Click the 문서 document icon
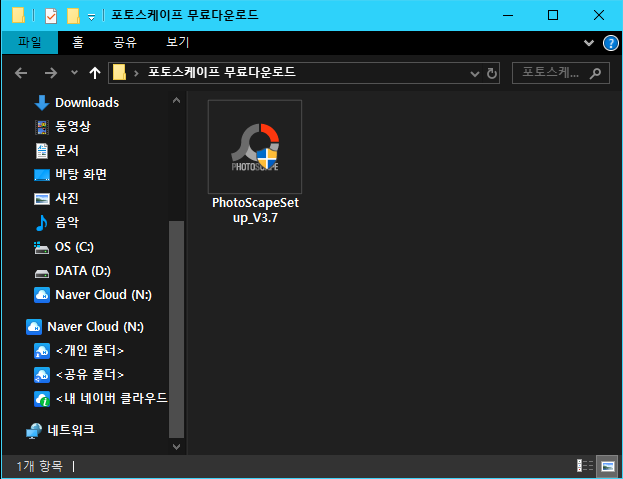Viewport: 623px width, 479px height. tap(42, 151)
